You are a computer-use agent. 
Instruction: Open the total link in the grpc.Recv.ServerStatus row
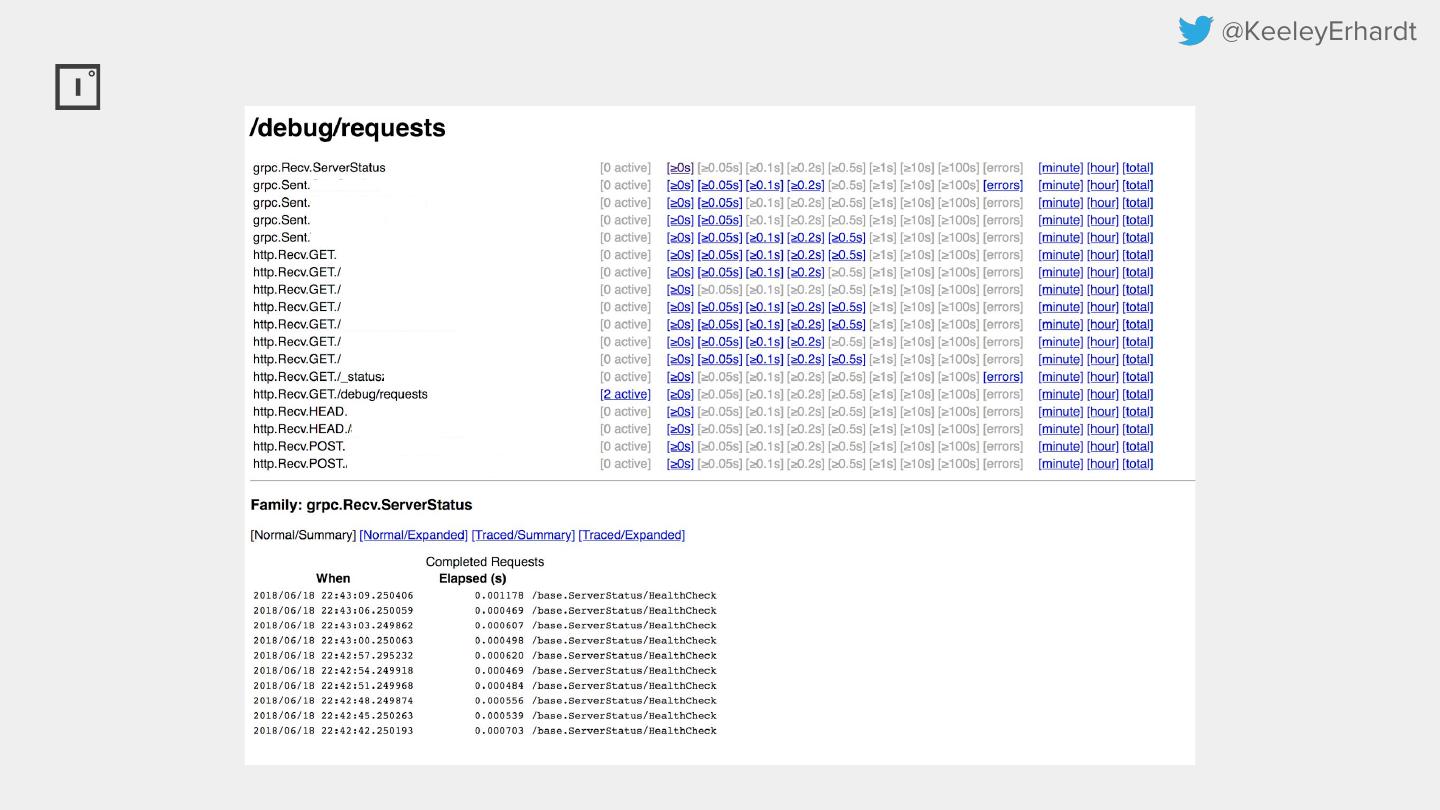pos(1138,168)
